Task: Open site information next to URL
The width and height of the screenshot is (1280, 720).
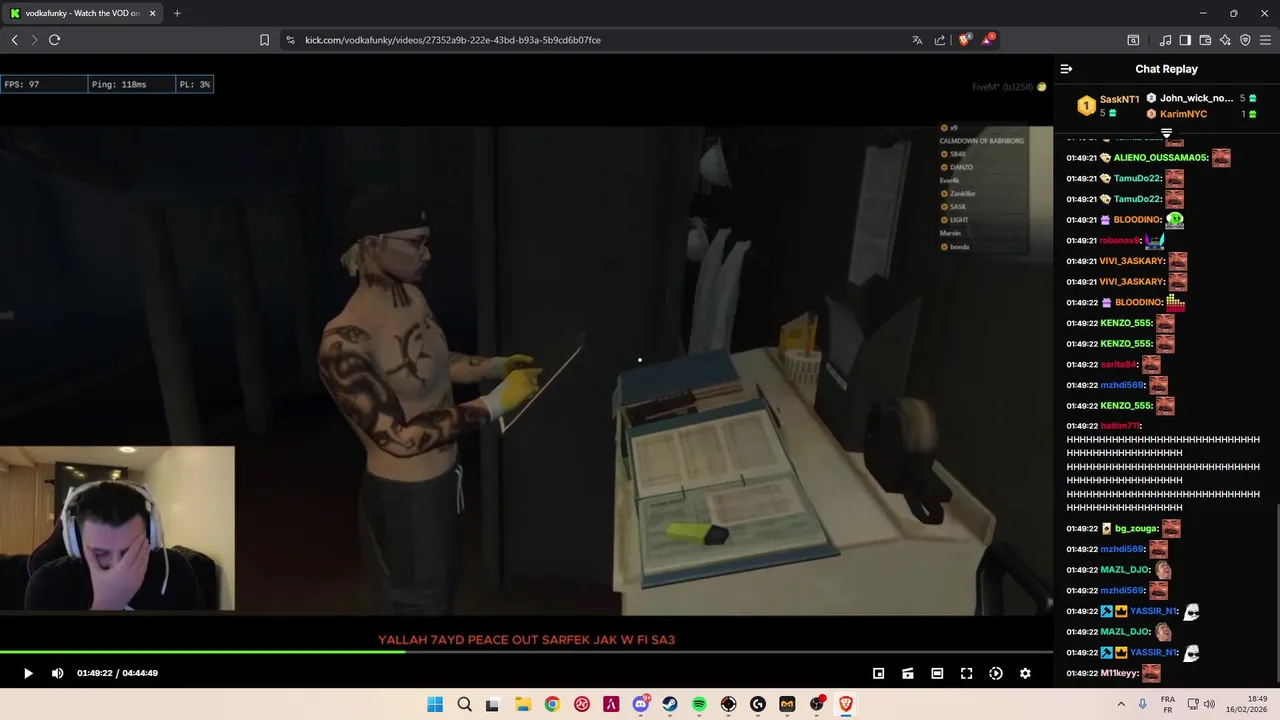Action: [x=290, y=40]
